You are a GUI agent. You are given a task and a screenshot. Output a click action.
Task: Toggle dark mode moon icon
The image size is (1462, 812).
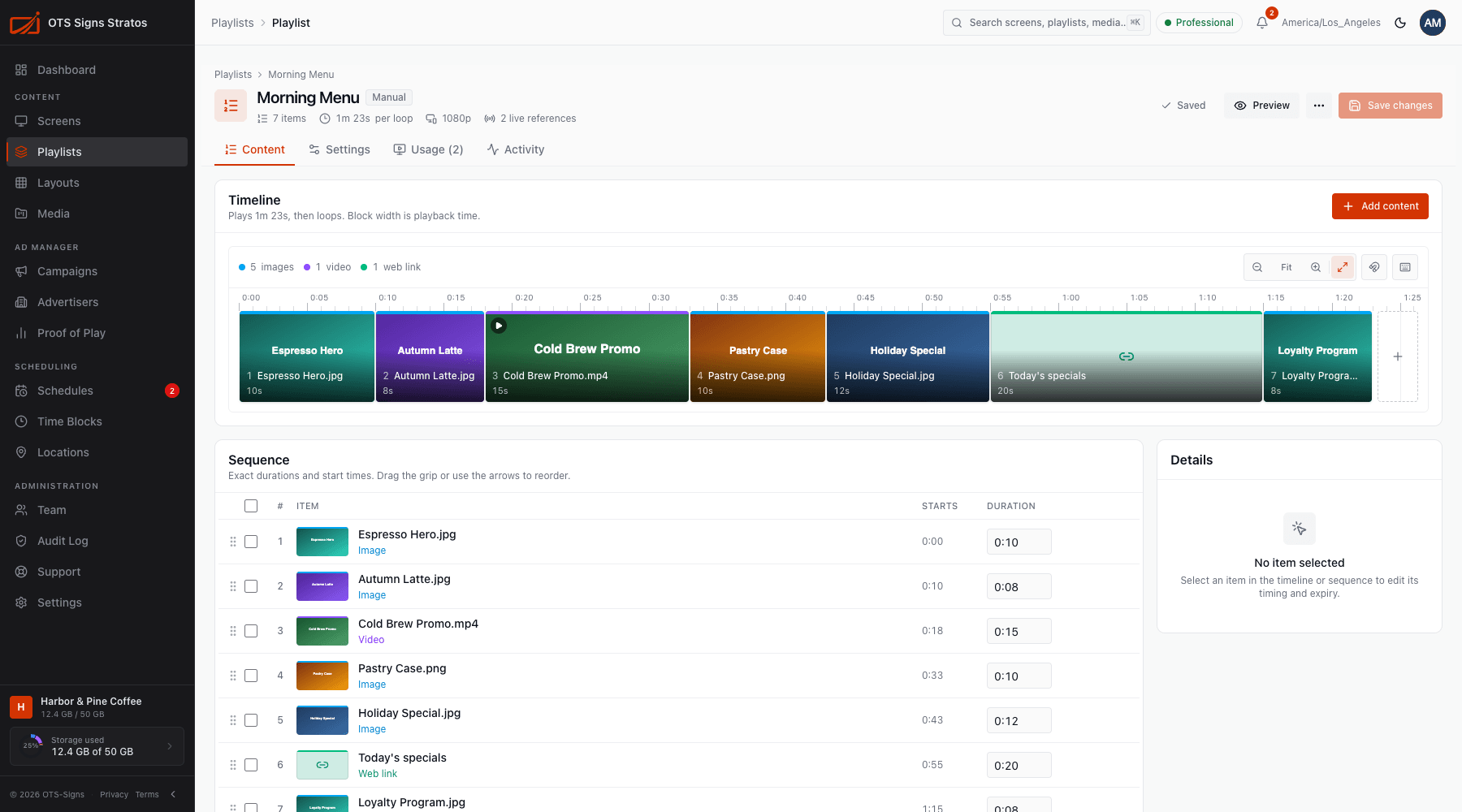1400,23
